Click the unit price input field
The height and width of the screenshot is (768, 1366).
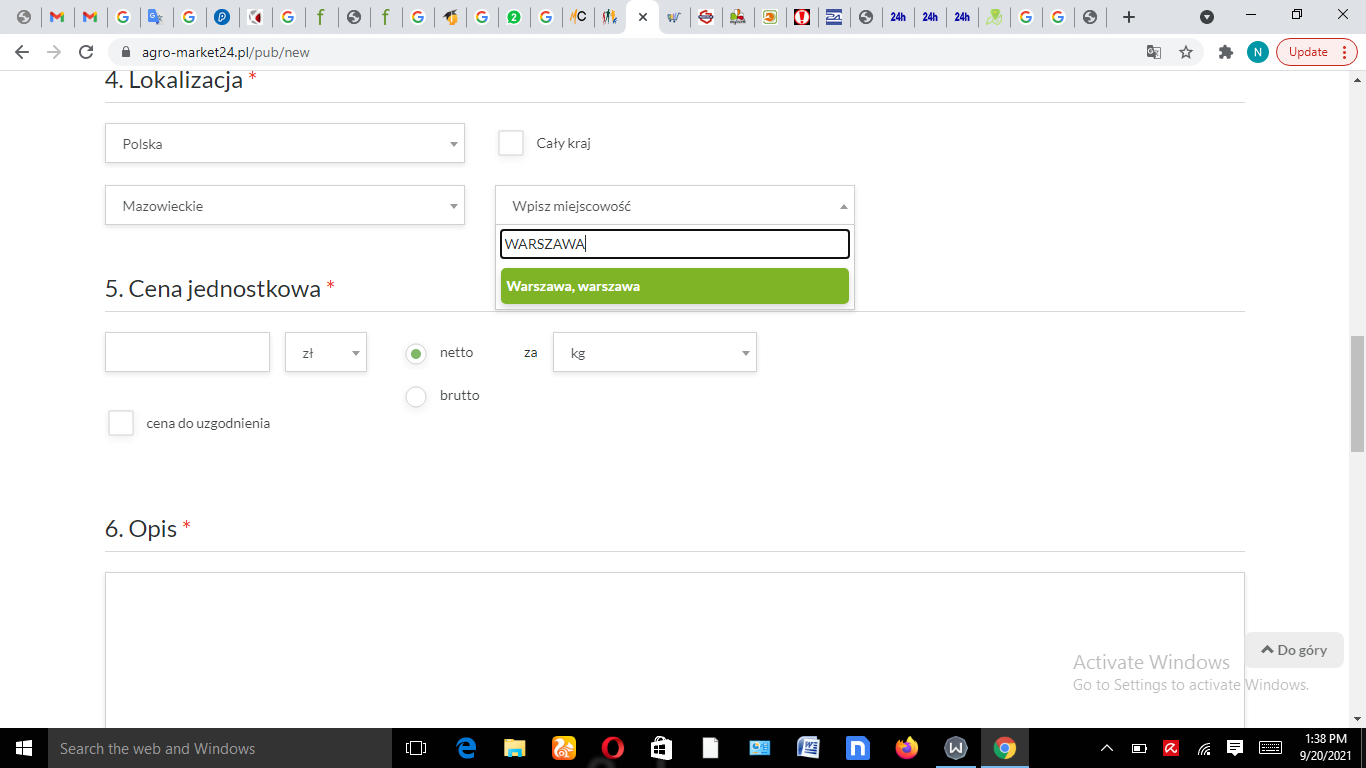point(187,352)
